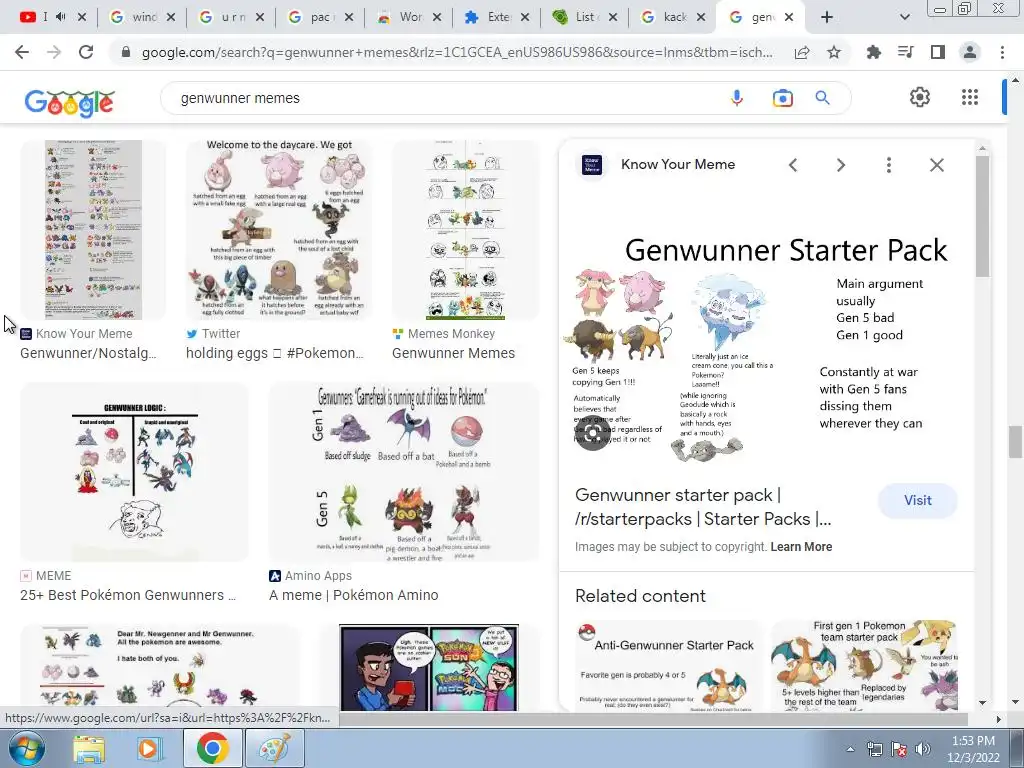Close the image preview panel
The width and height of the screenshot is (1024, 768).
tap(936, 165)
